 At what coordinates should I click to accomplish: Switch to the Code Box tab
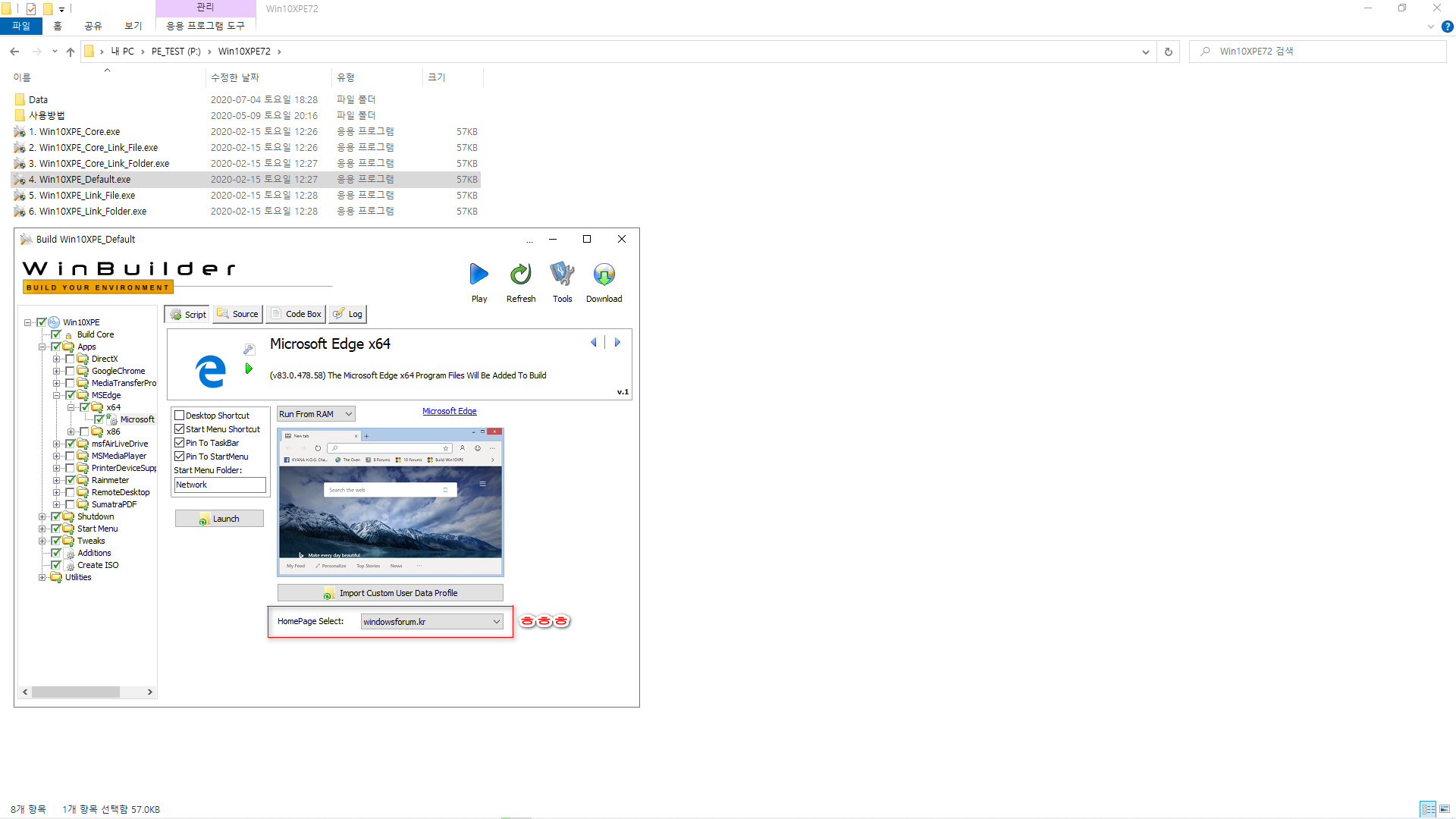(296, 314)
